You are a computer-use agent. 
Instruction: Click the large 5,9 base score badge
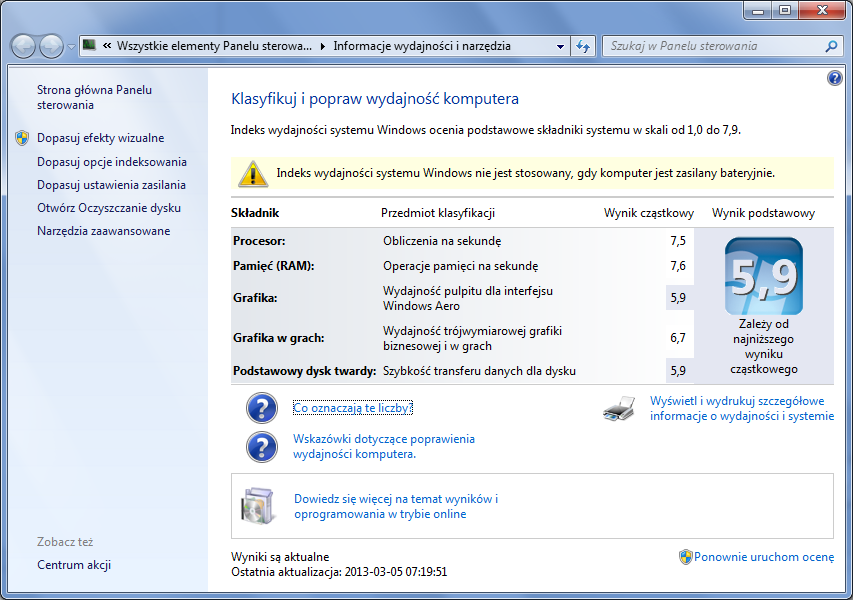764,276
